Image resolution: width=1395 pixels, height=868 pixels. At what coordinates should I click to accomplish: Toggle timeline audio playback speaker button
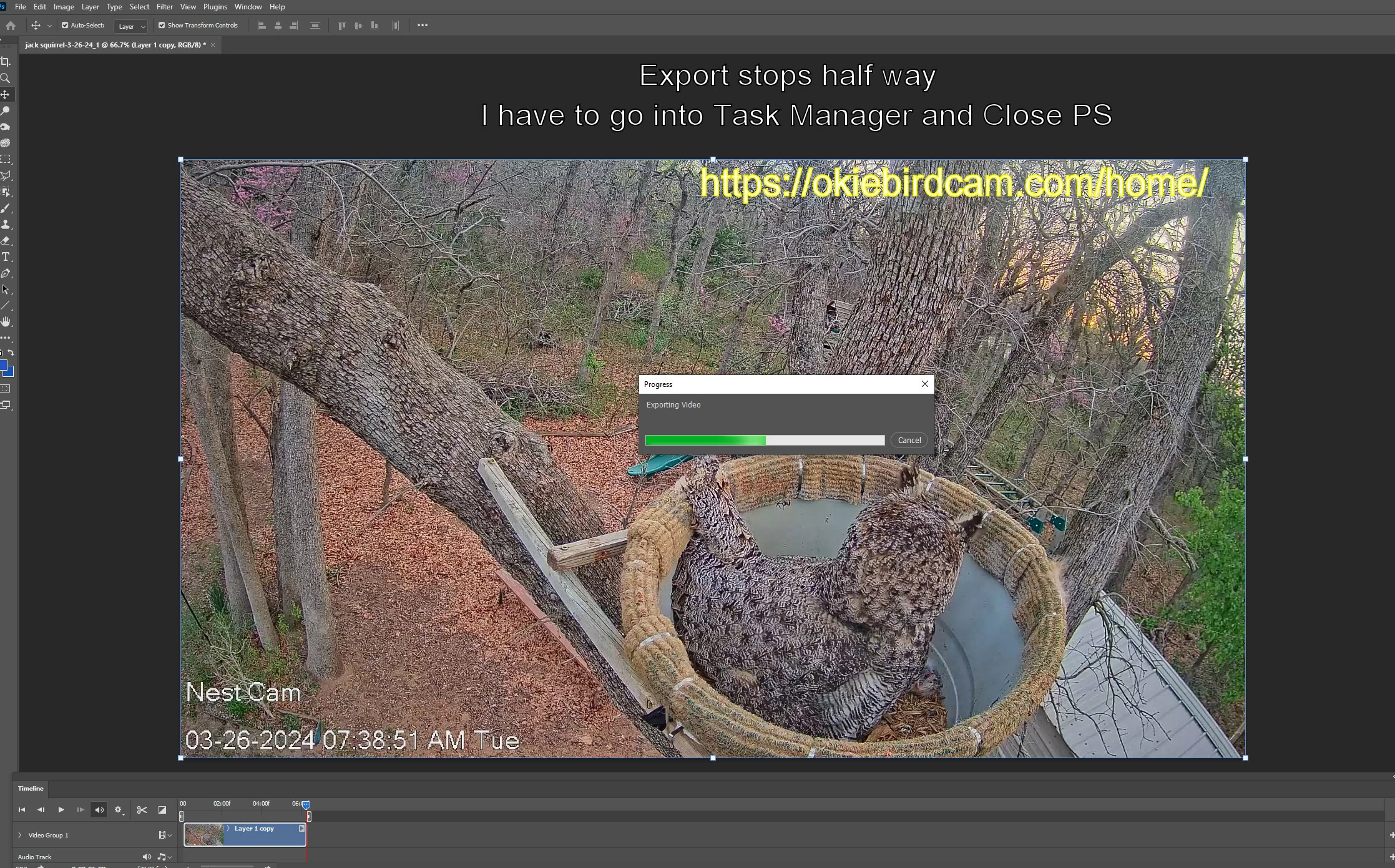click(99, 810)
